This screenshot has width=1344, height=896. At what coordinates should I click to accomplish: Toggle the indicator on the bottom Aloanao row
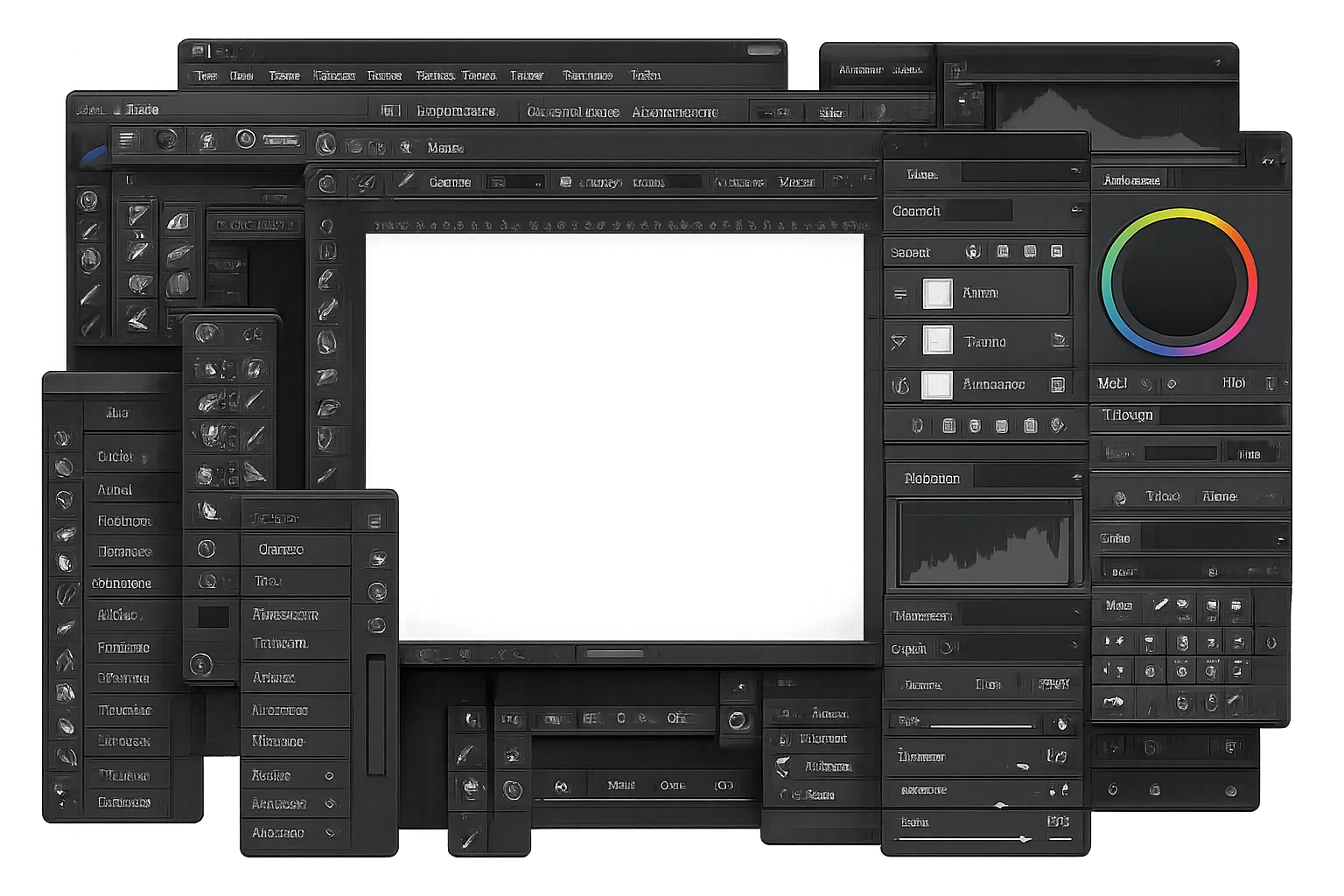click(330, 833)
